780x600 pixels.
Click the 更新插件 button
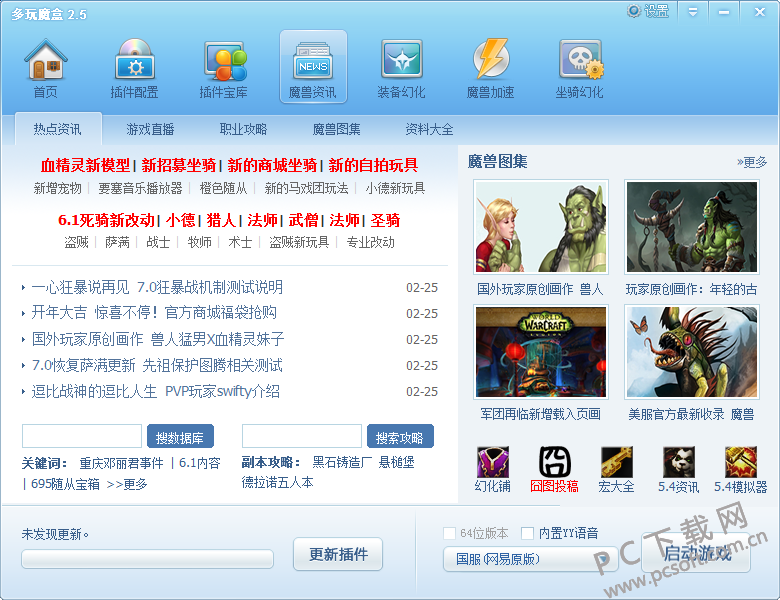pyautogui.click(x=338, y=554)
